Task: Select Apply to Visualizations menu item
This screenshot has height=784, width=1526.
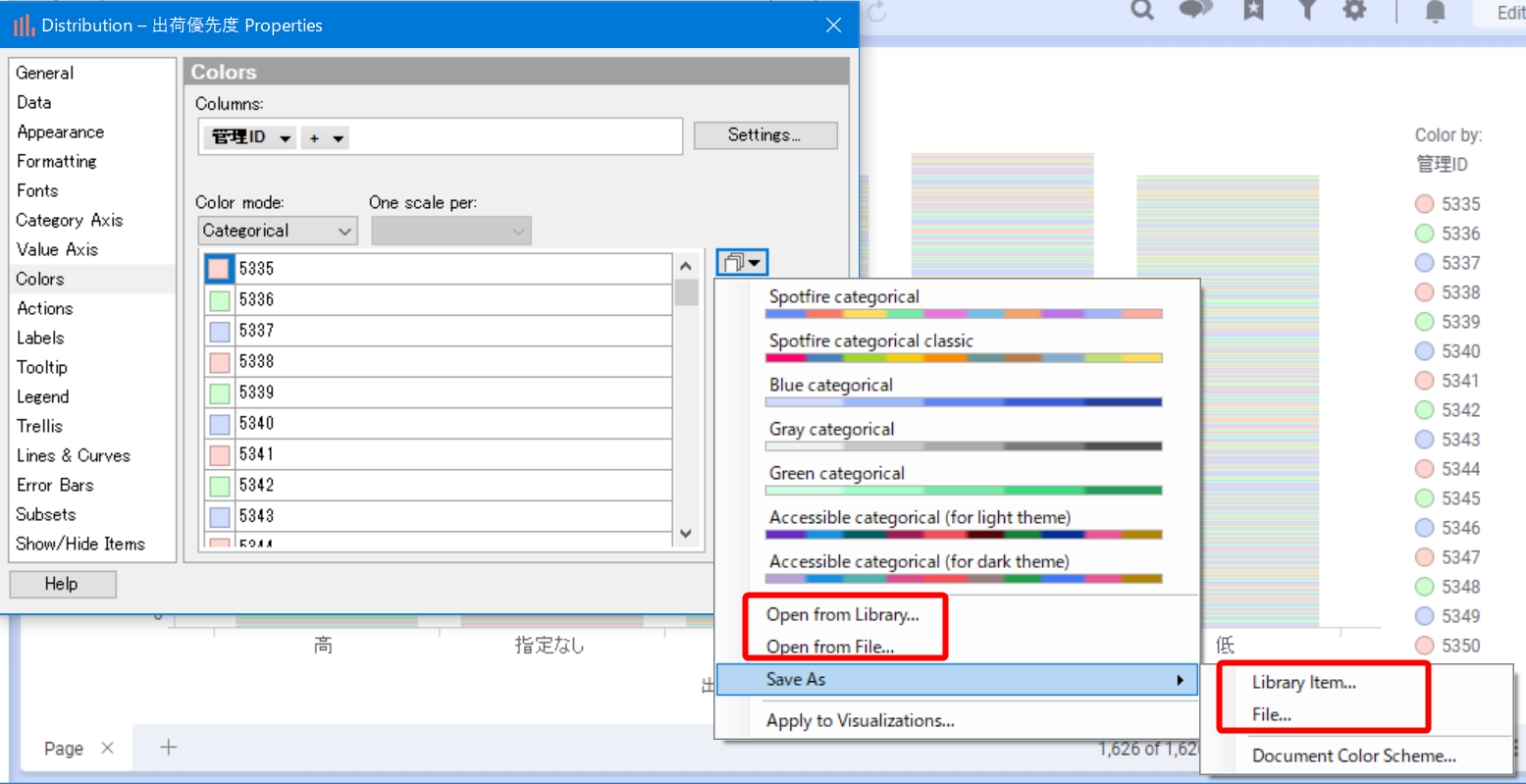Action: tap(860, 721)
